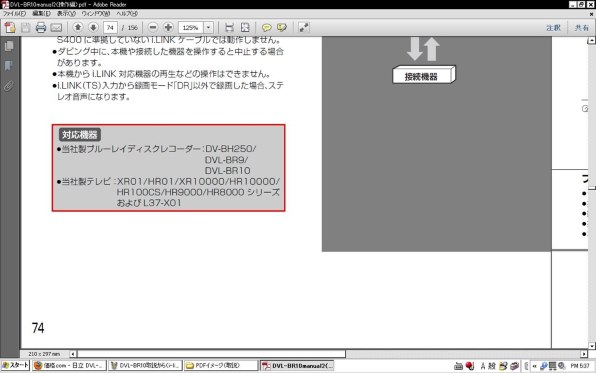Go to next page with down arrow

coord(93,27)
